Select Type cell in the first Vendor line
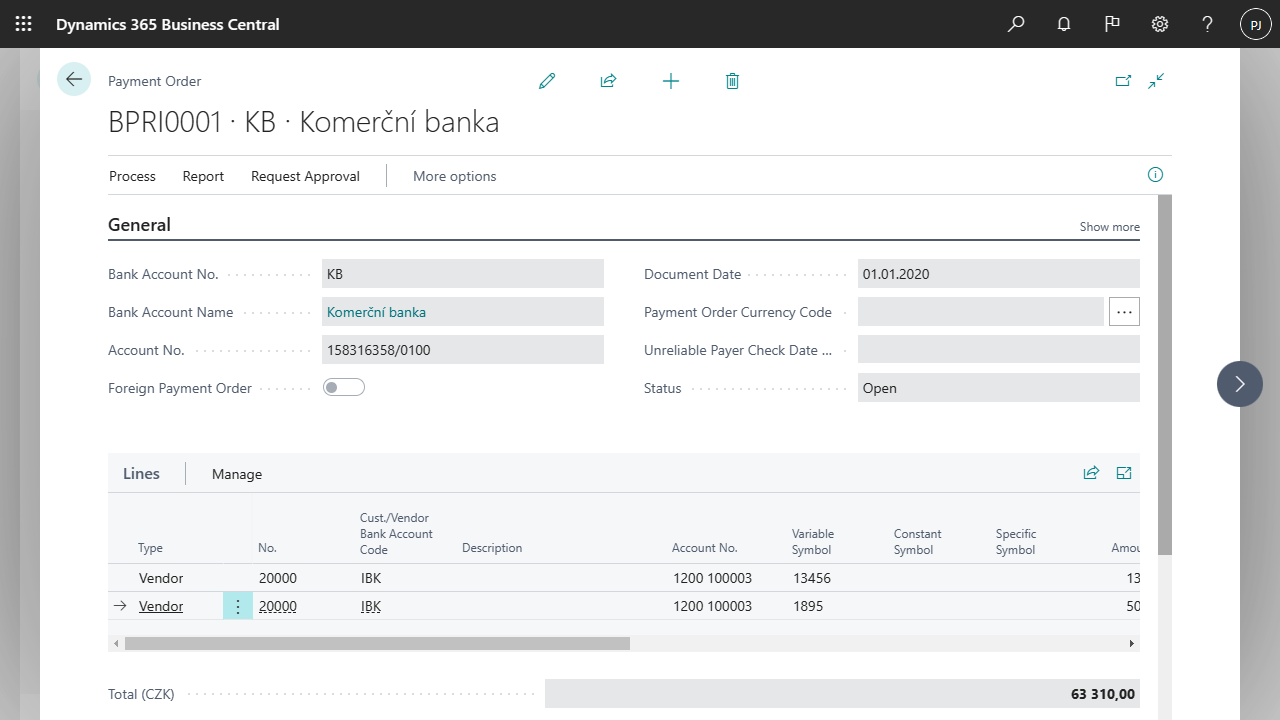This screenshot has width=1280, height=720. (x=161, y=578)
